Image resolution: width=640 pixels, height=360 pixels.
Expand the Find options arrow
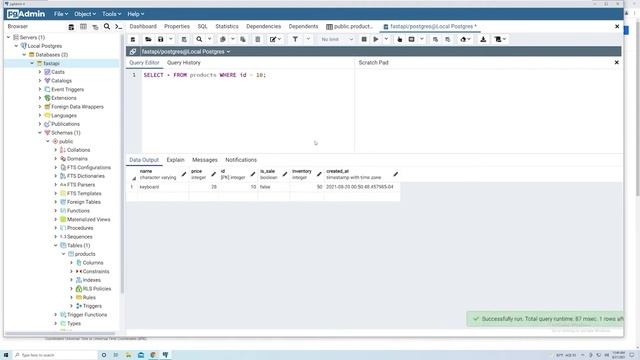(x=209, y=39)
